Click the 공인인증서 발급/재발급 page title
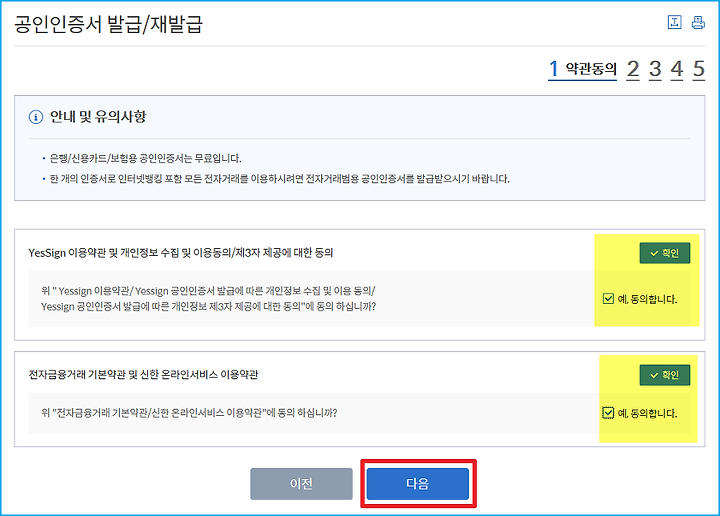This screenshot has height=516, width=720. click(x=108, y=24)
